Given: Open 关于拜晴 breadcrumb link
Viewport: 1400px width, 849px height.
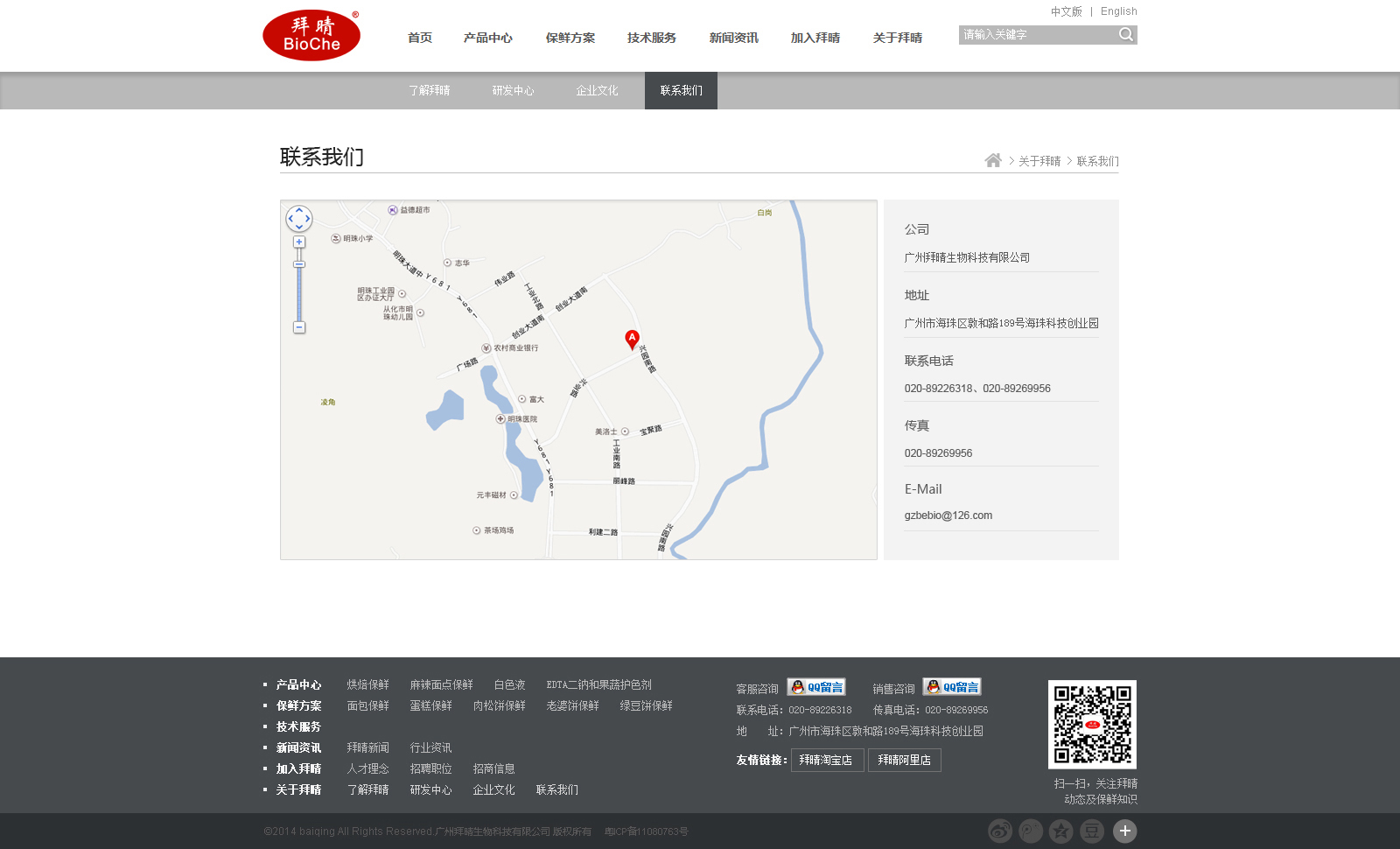Looking at the screenshot, I should (x=1039, y=161).
